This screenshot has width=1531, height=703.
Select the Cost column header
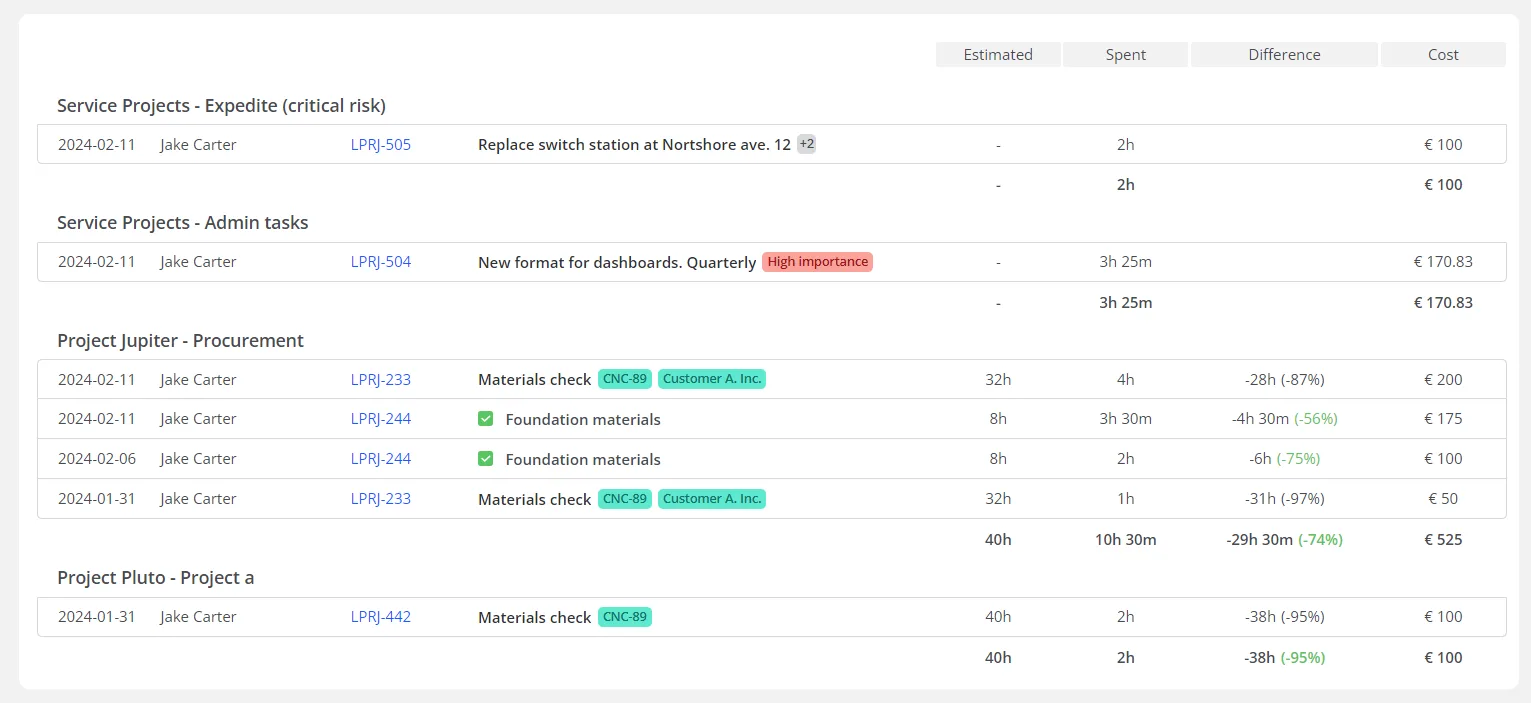(x=1443, y=55)
